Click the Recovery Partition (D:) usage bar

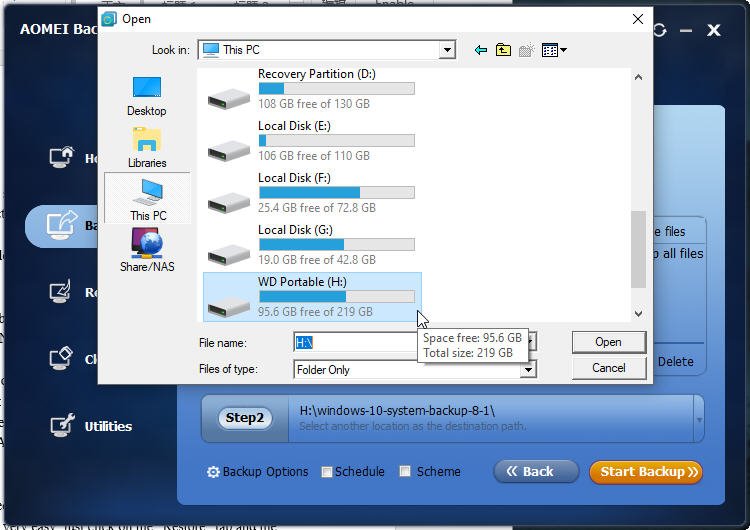pos(336,88)
